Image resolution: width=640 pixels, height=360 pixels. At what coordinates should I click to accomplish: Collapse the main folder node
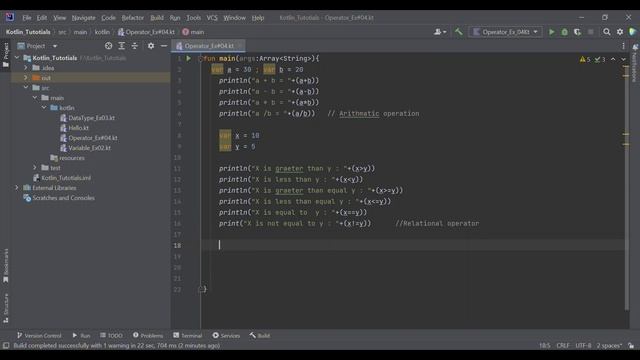click(35, 98)
